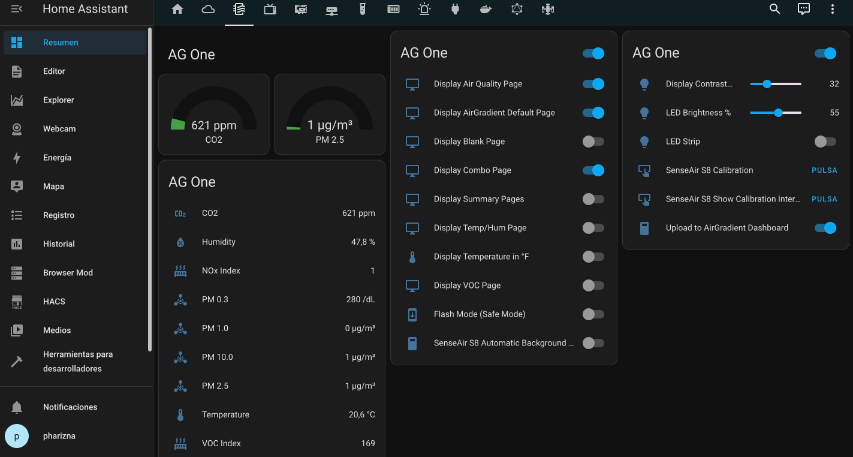This screenshot has height=457, width=853.
Task: Open the TV dashboard tab
Action: 270,9
